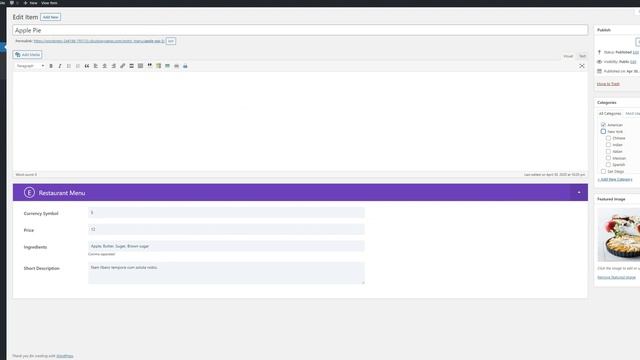Image resolution: width=640 pixels, height=360 pixels.
Task: Align text left
Action: [96, 66]
